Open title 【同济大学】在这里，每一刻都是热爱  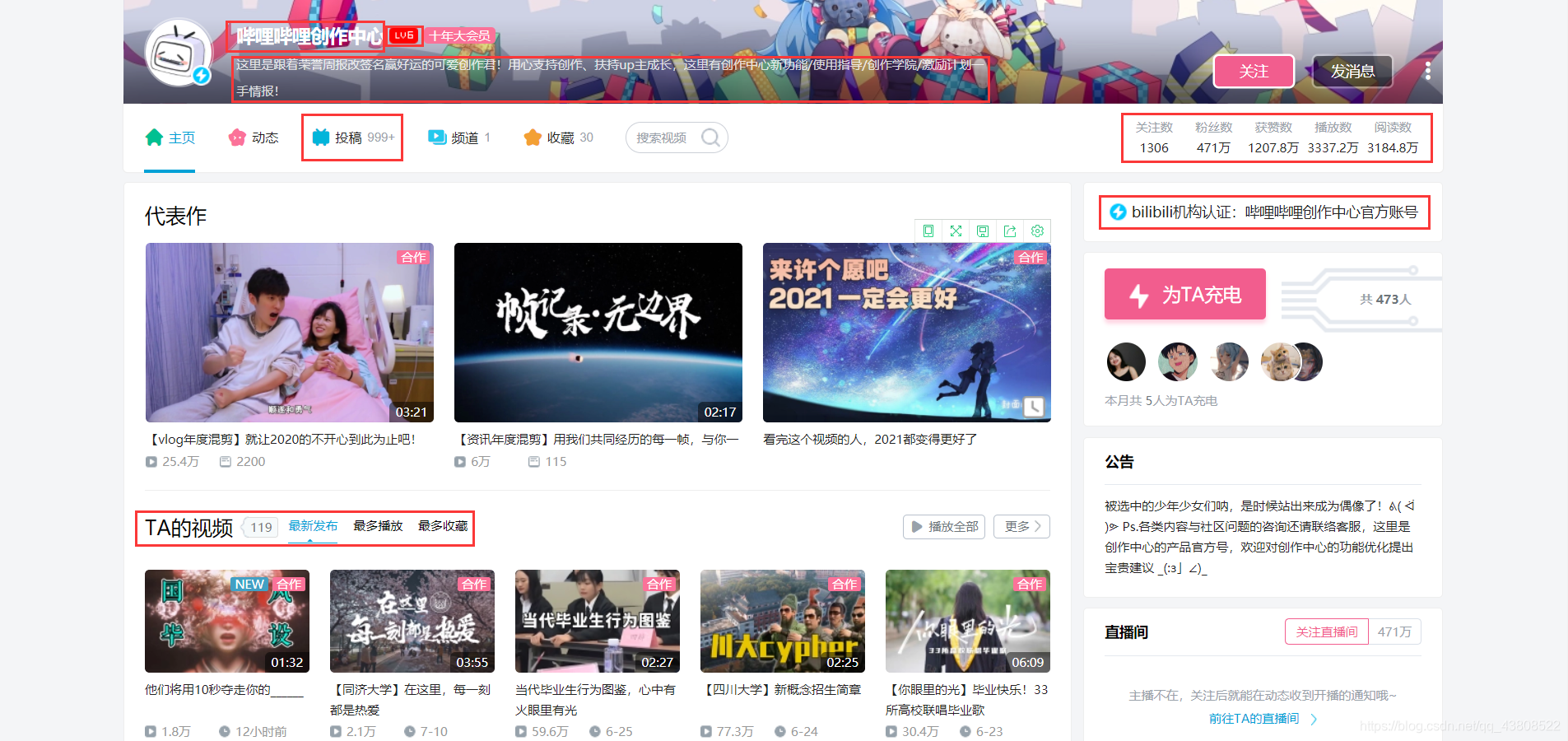coord(410,699)
